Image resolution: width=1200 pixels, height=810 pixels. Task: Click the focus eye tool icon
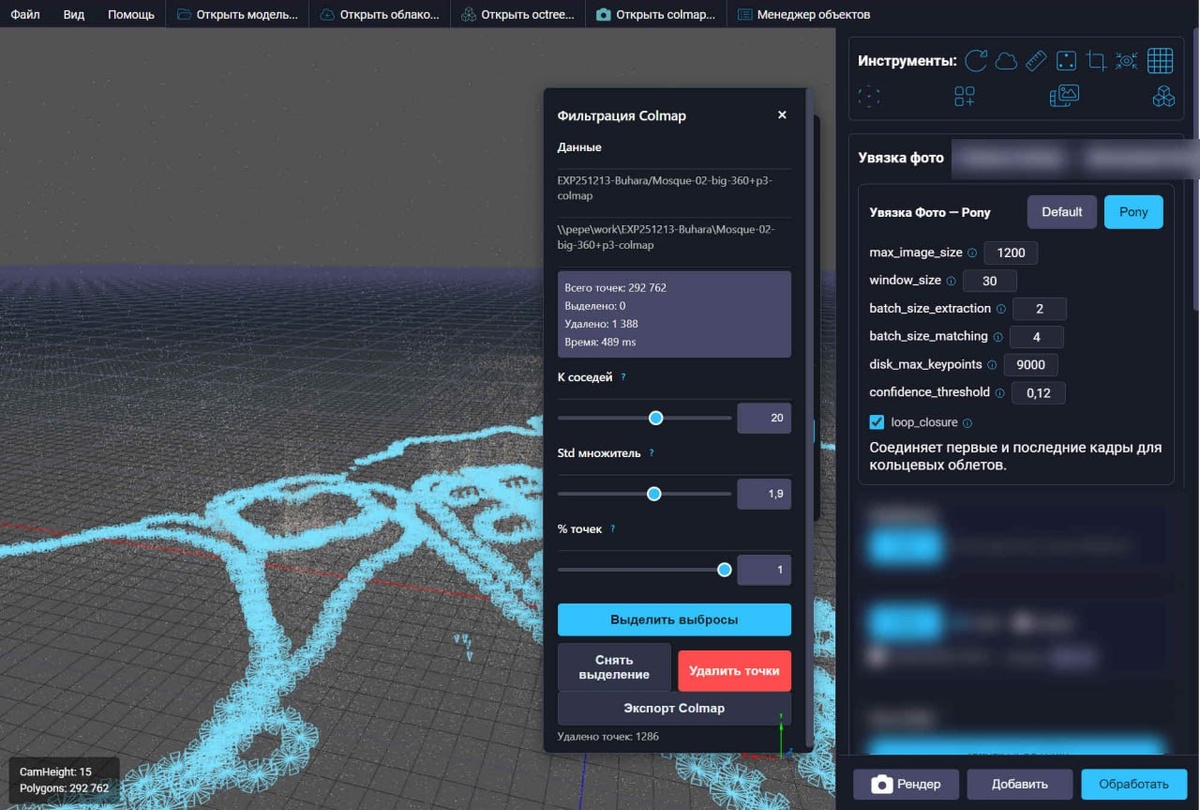click(1126, 61)
